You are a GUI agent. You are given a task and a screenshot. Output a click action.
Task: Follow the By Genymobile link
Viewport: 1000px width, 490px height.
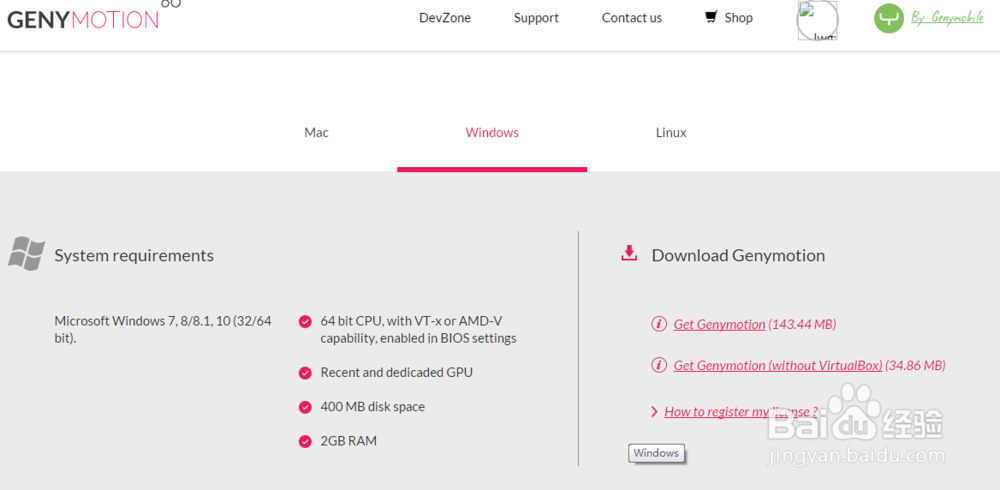947,18
